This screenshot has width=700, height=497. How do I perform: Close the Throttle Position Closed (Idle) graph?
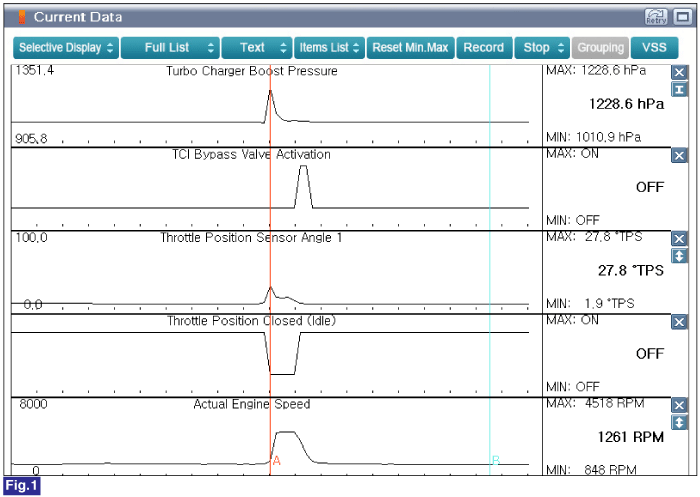pyautogui.click(x=679, y=322)
